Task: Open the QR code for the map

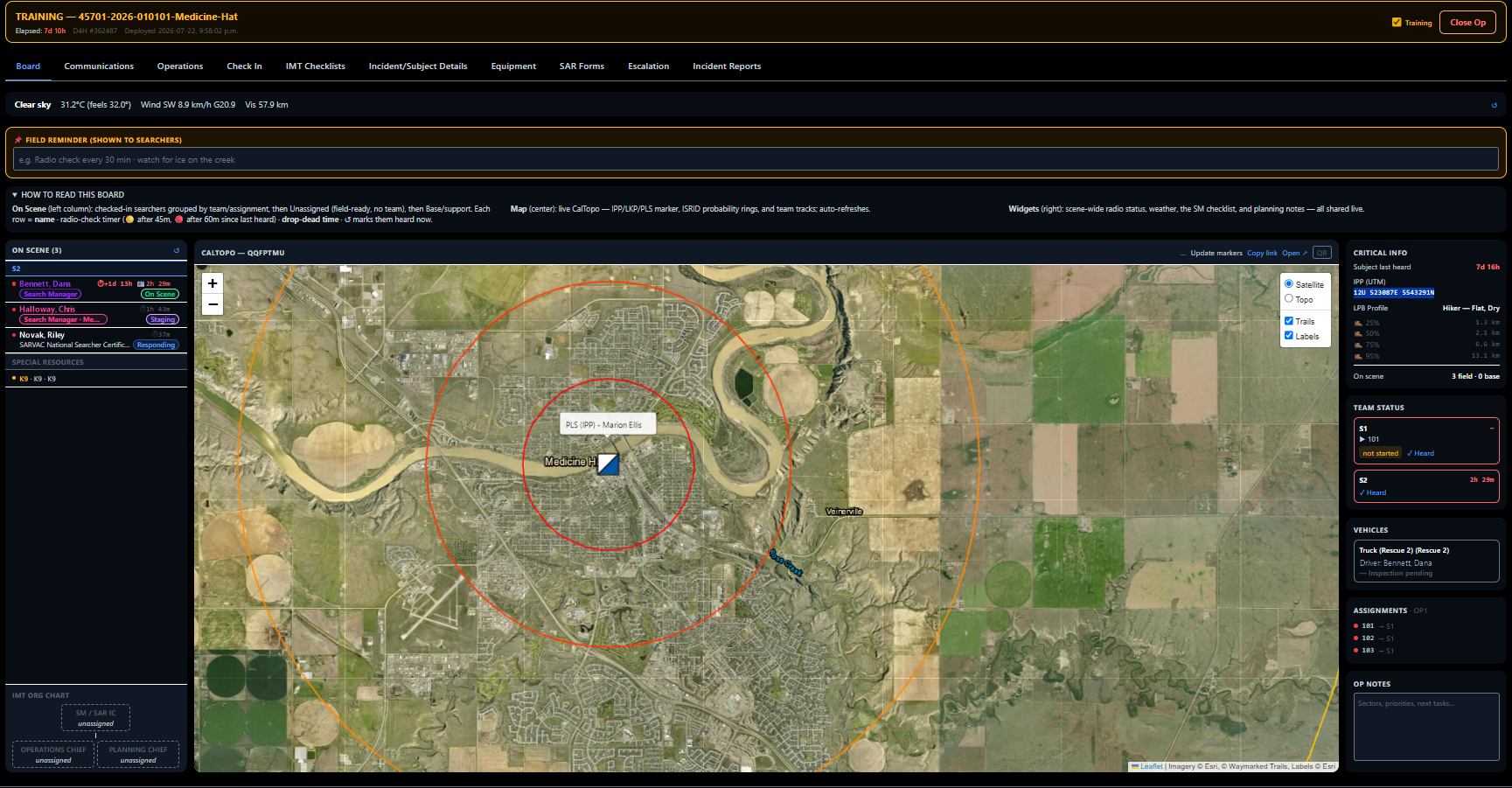Action: click(x=1321, y=253)
